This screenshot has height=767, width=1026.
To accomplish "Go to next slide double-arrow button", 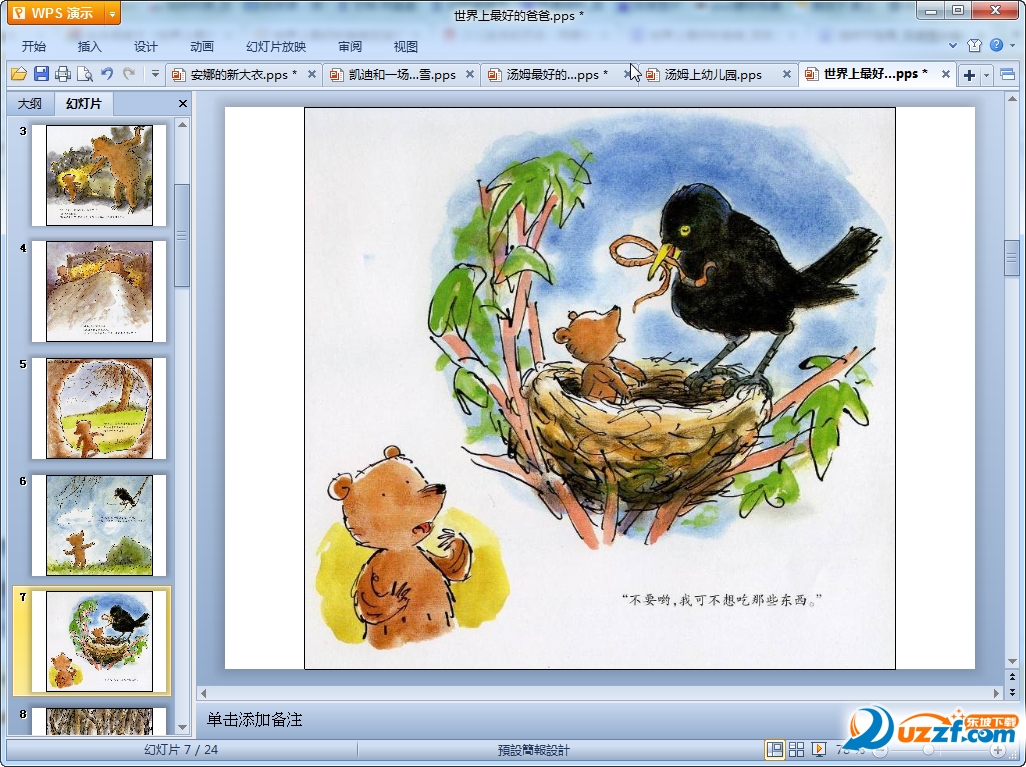I will click(1012, 691).
